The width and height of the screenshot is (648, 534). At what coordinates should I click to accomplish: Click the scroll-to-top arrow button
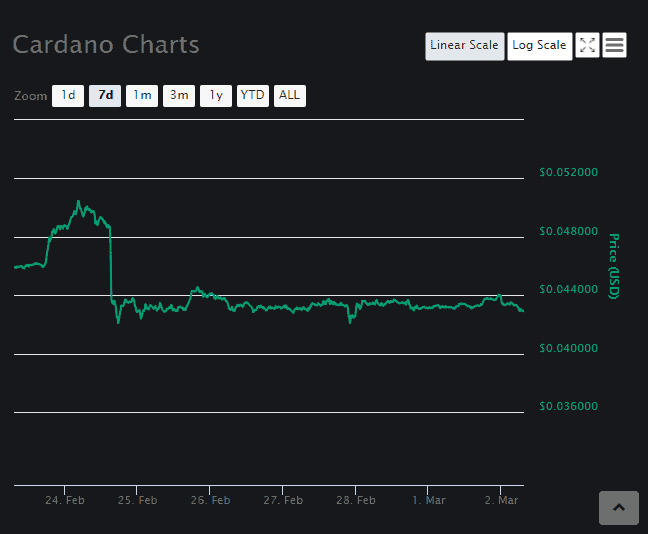click(x=619, y=508)
